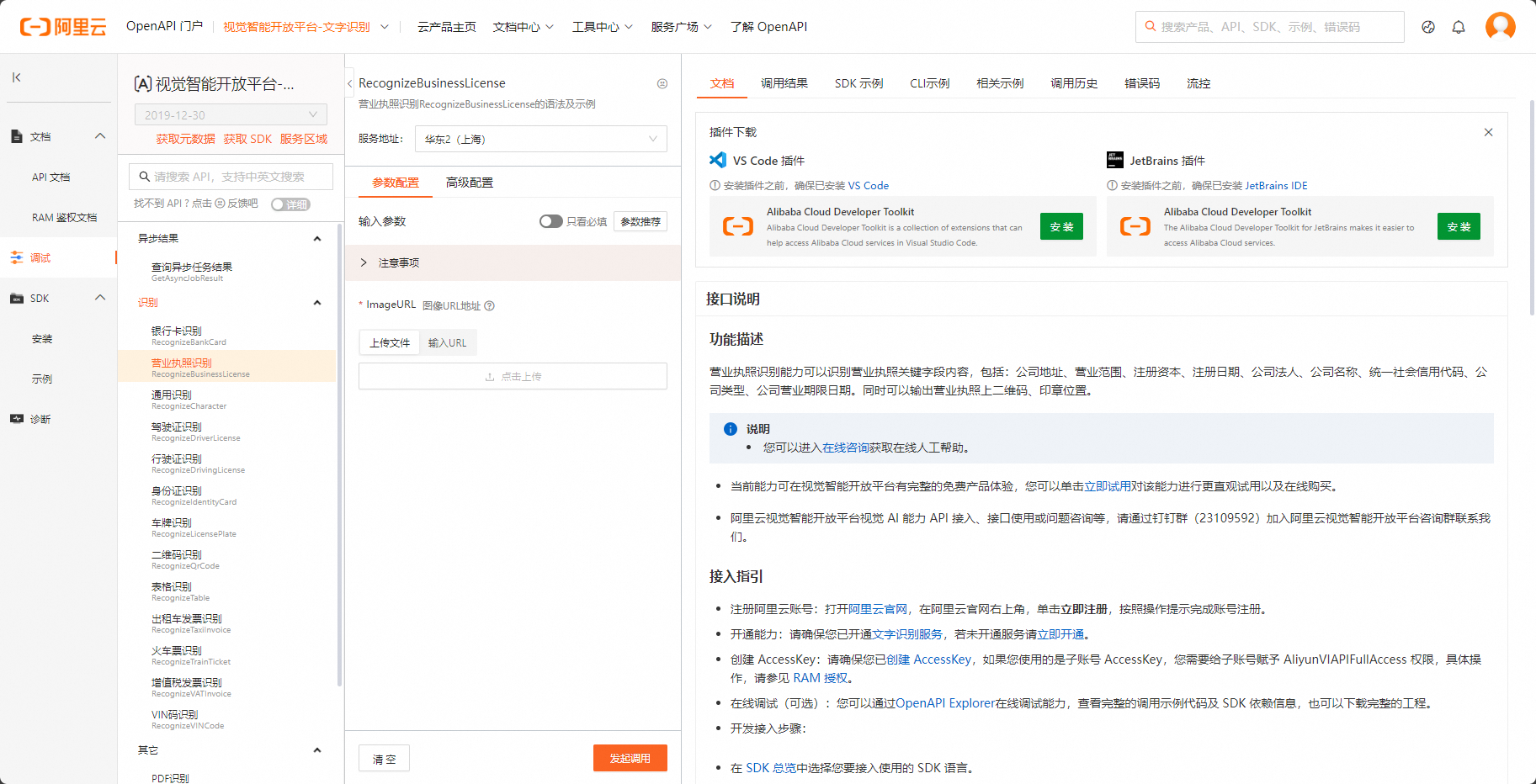The height and width of the screenshot is (784, 1536).
Task: Collapse the SDK sidebar section chevron
Action: [x=100, y=297]
